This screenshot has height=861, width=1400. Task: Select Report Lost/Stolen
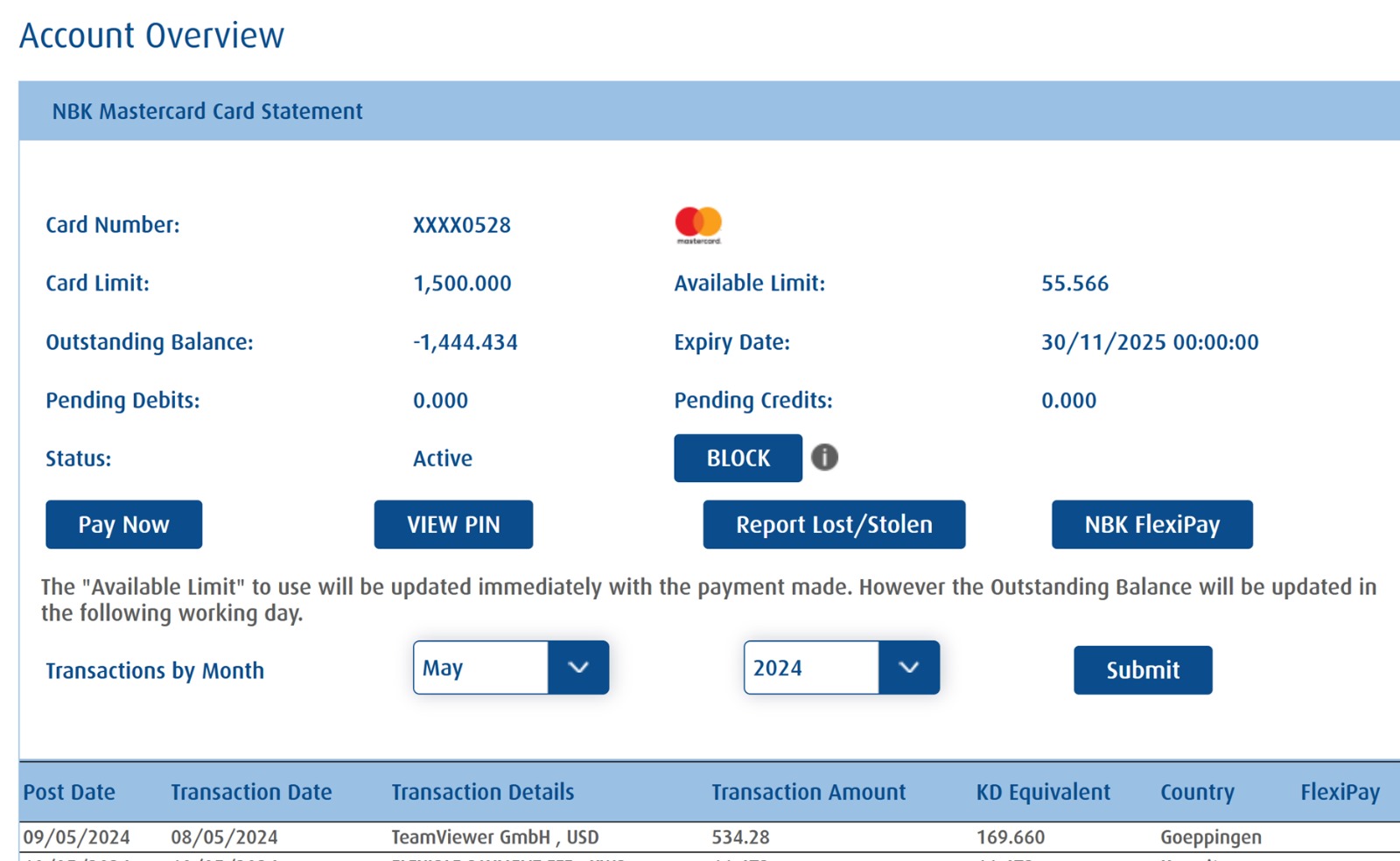coord(834,524)
